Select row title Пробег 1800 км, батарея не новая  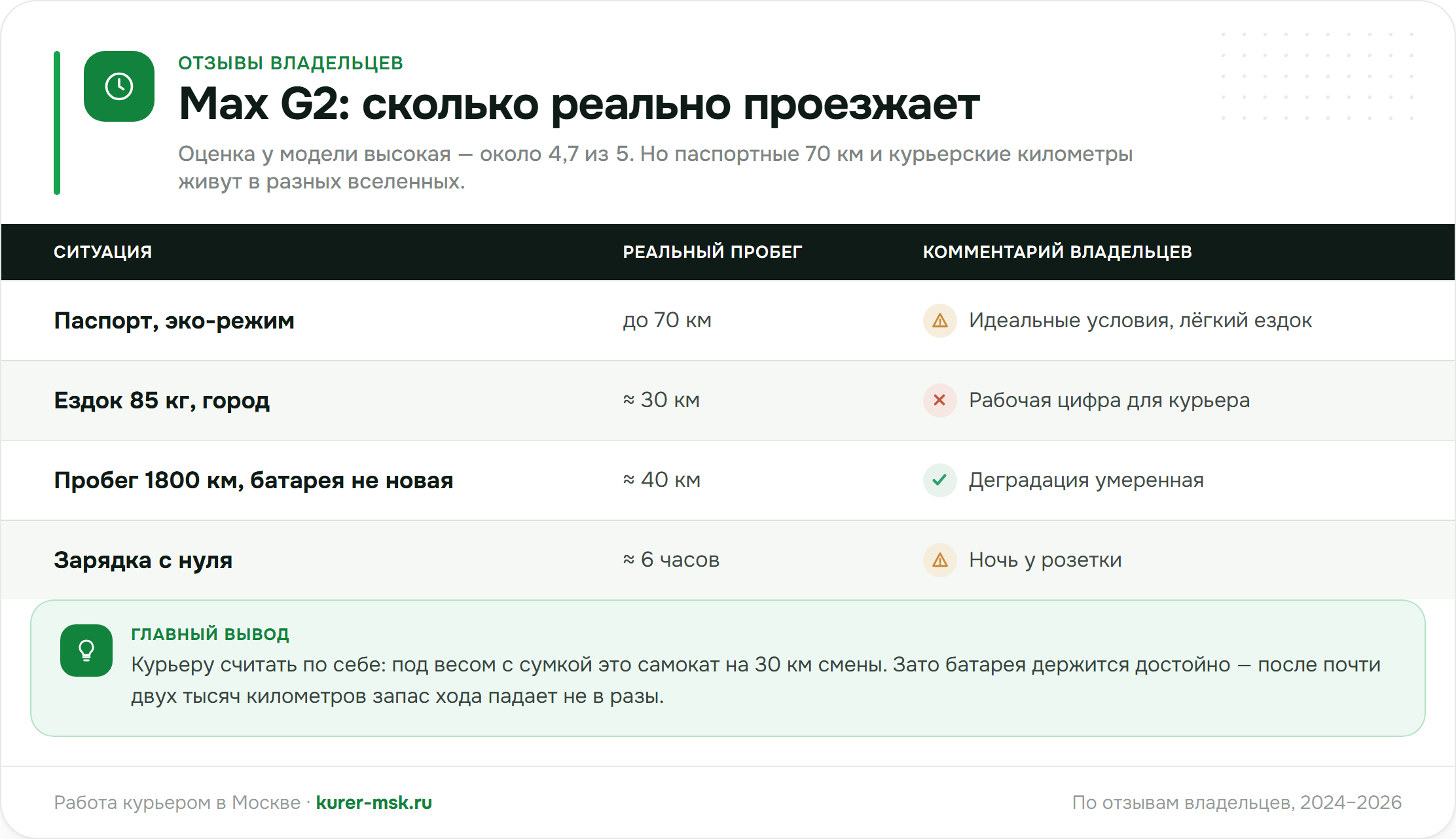pyautogui.click(x=253, y=480)
